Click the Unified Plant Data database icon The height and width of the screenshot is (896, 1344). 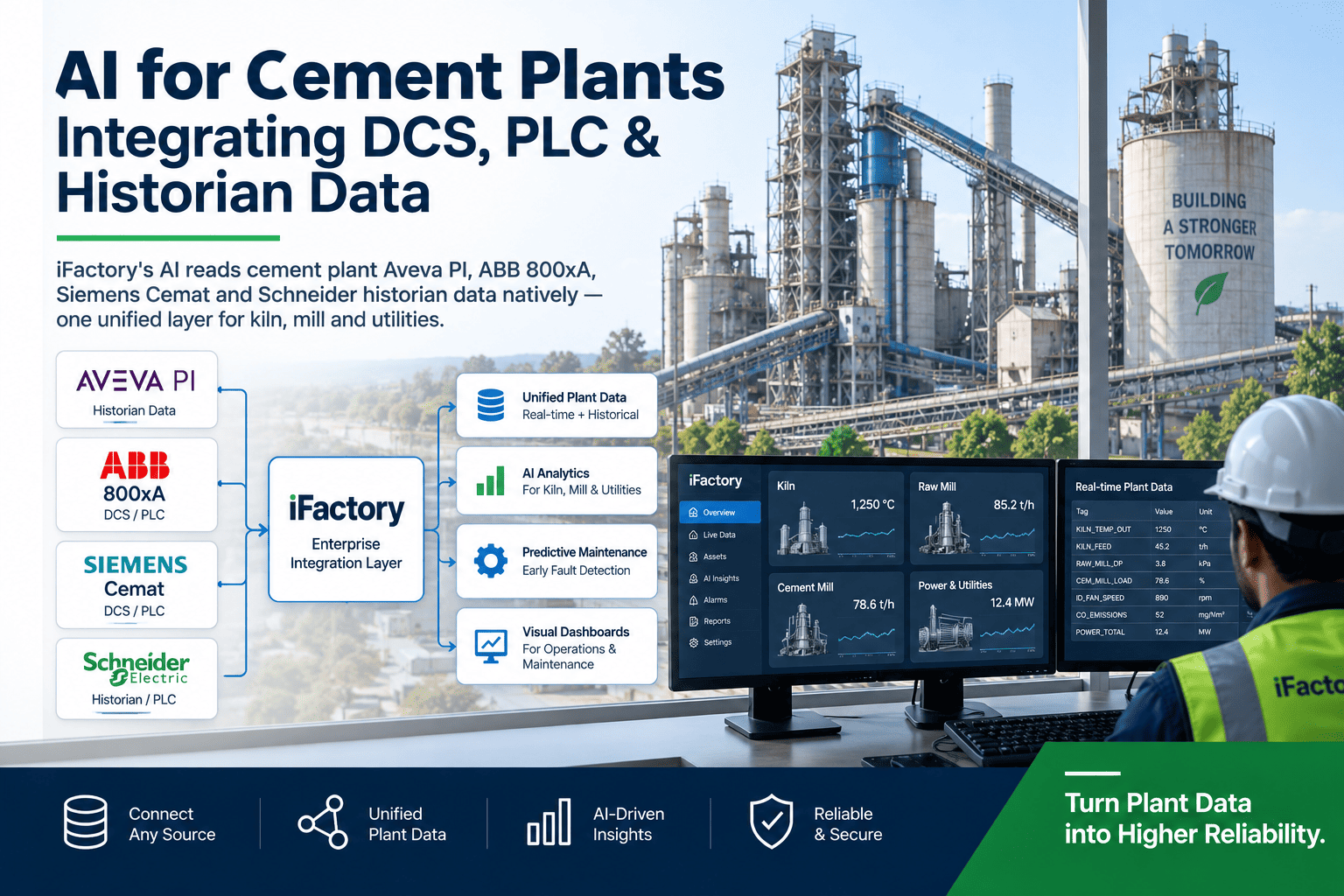(x=491, y=405)
